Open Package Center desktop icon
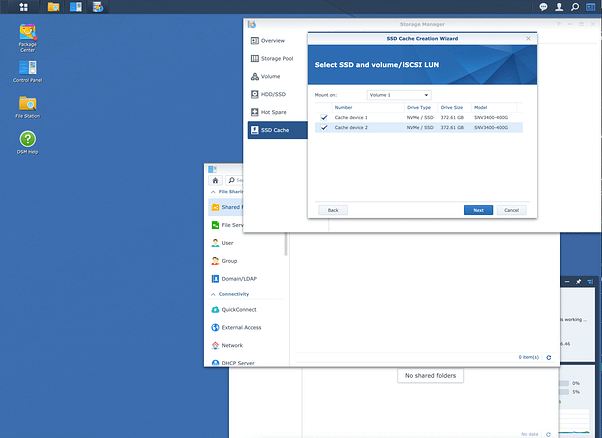Image resolution: width=602 pixels, height=438 pixels. point(28,35)
